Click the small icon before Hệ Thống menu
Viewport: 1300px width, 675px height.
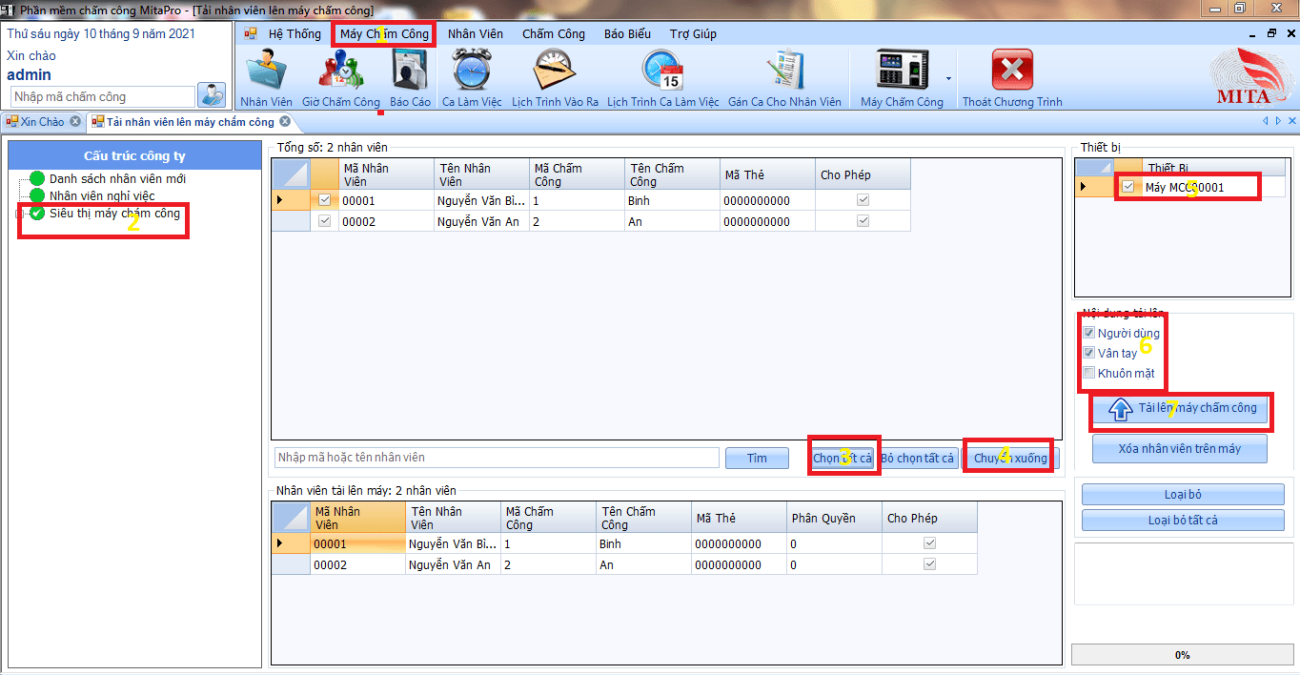pos(251,34)
